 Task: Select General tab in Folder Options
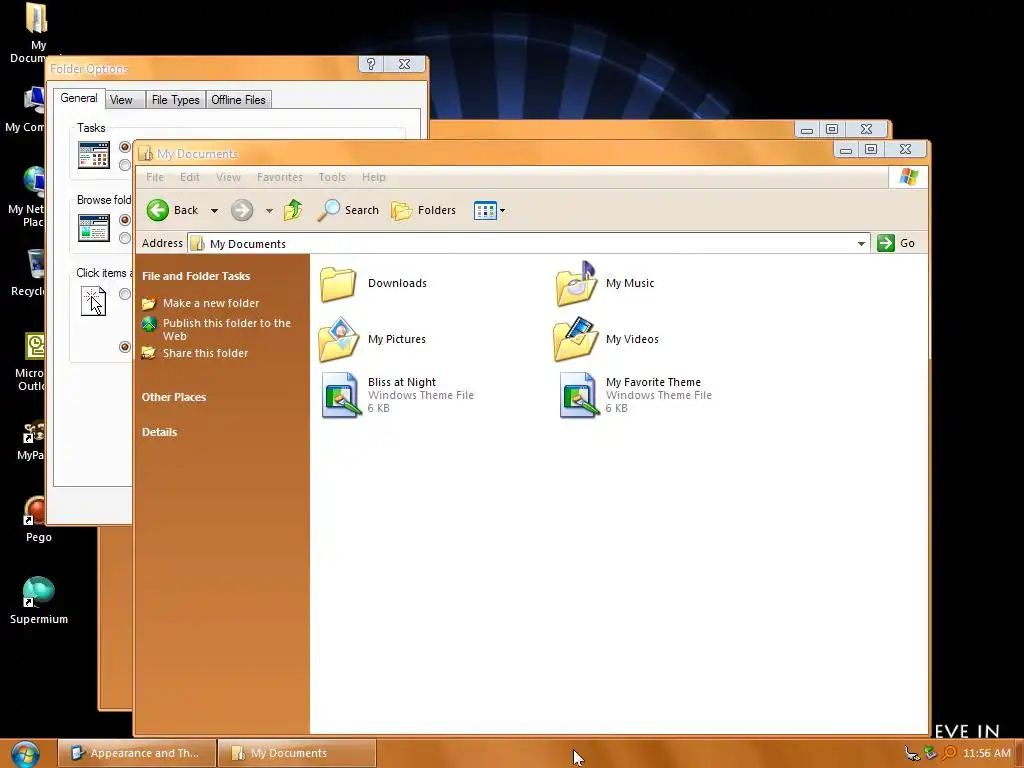[79, 98]
